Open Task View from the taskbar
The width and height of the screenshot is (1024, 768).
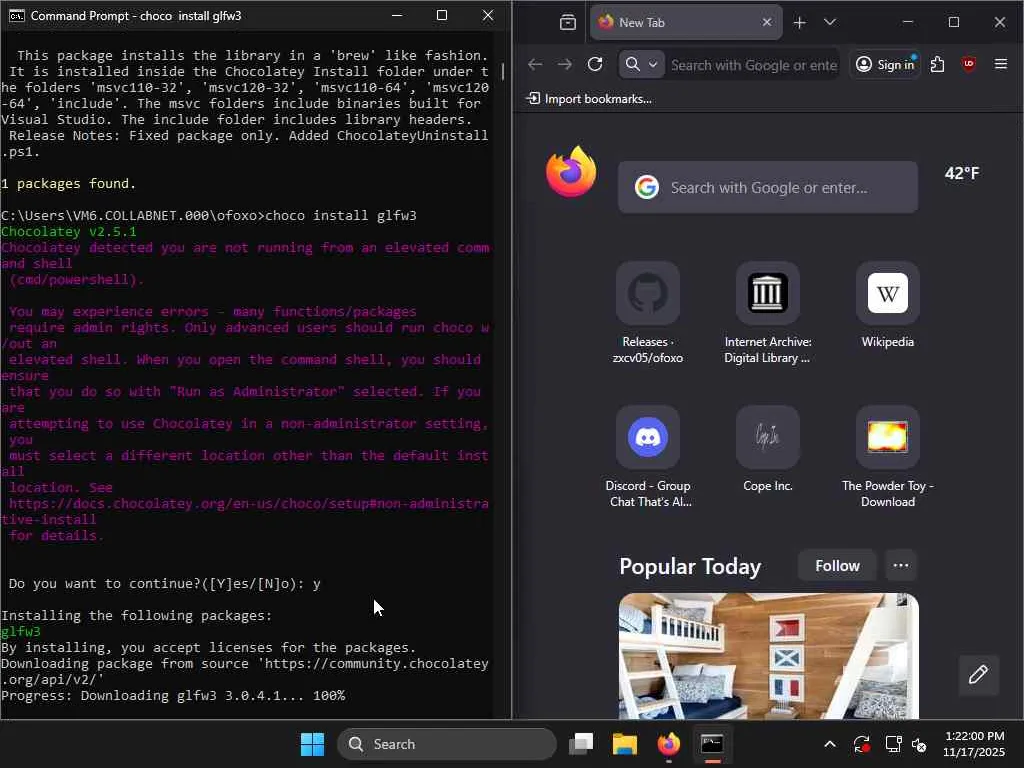(x=581, y=744)
